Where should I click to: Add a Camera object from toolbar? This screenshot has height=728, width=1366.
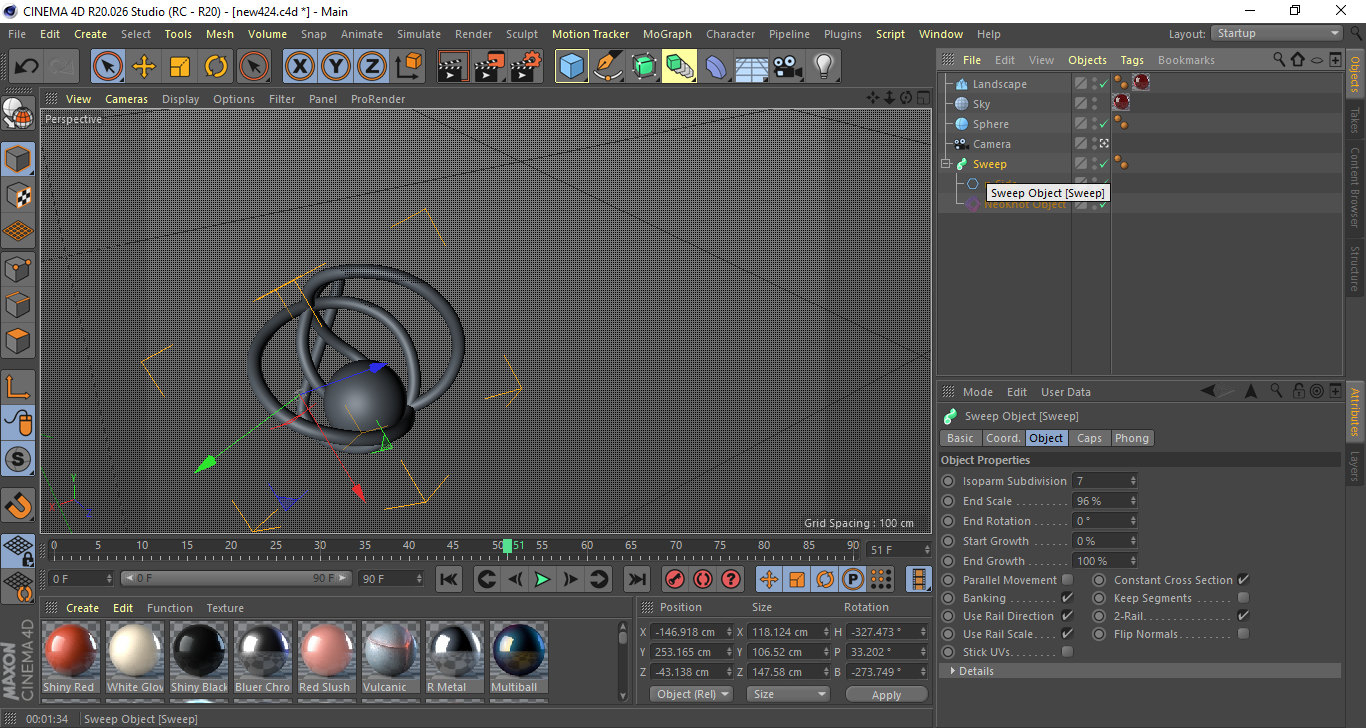[788, 67]
